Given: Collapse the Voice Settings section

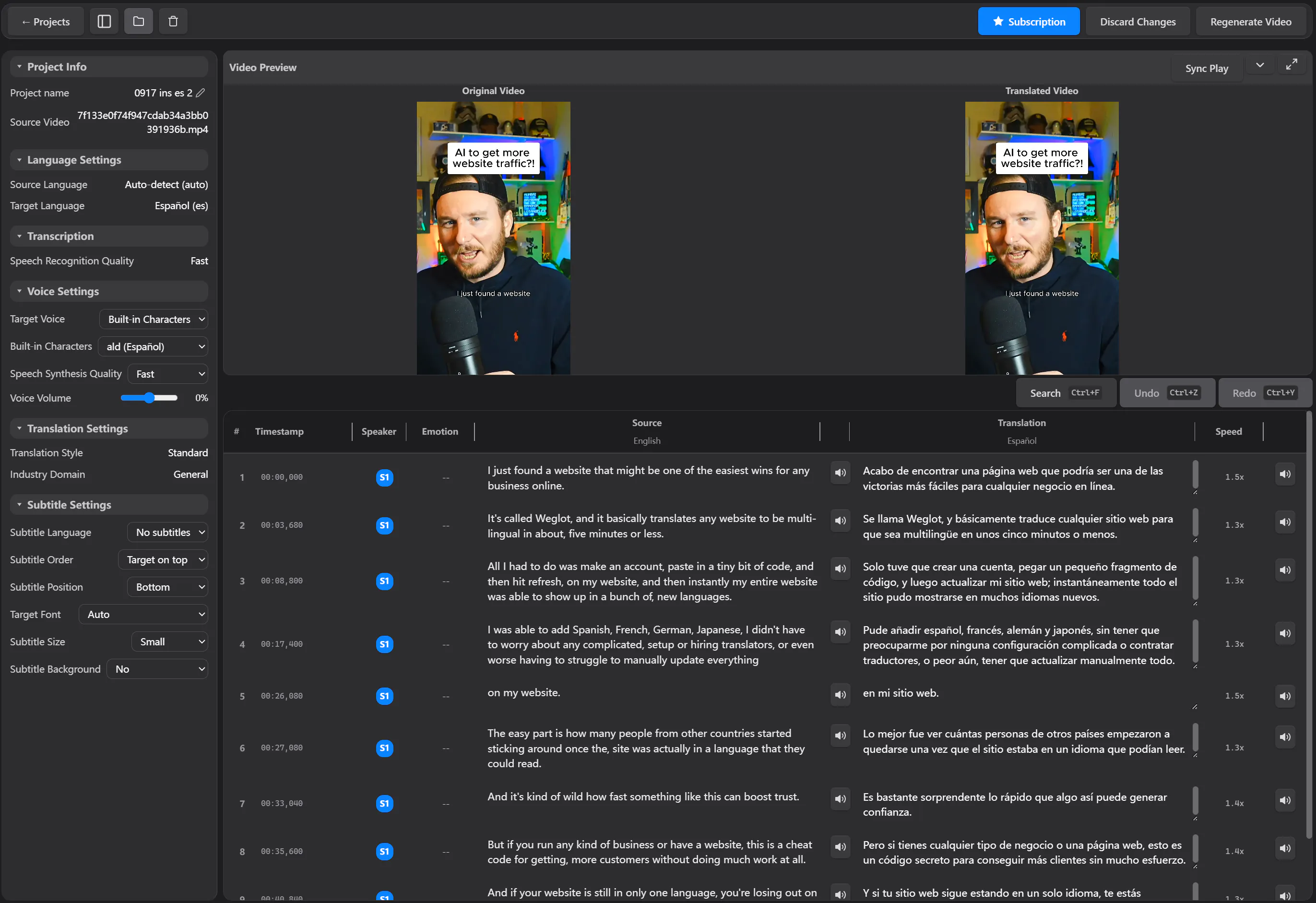Looking at the screenshot, I should pyautogui.click(x=109, y=291).
